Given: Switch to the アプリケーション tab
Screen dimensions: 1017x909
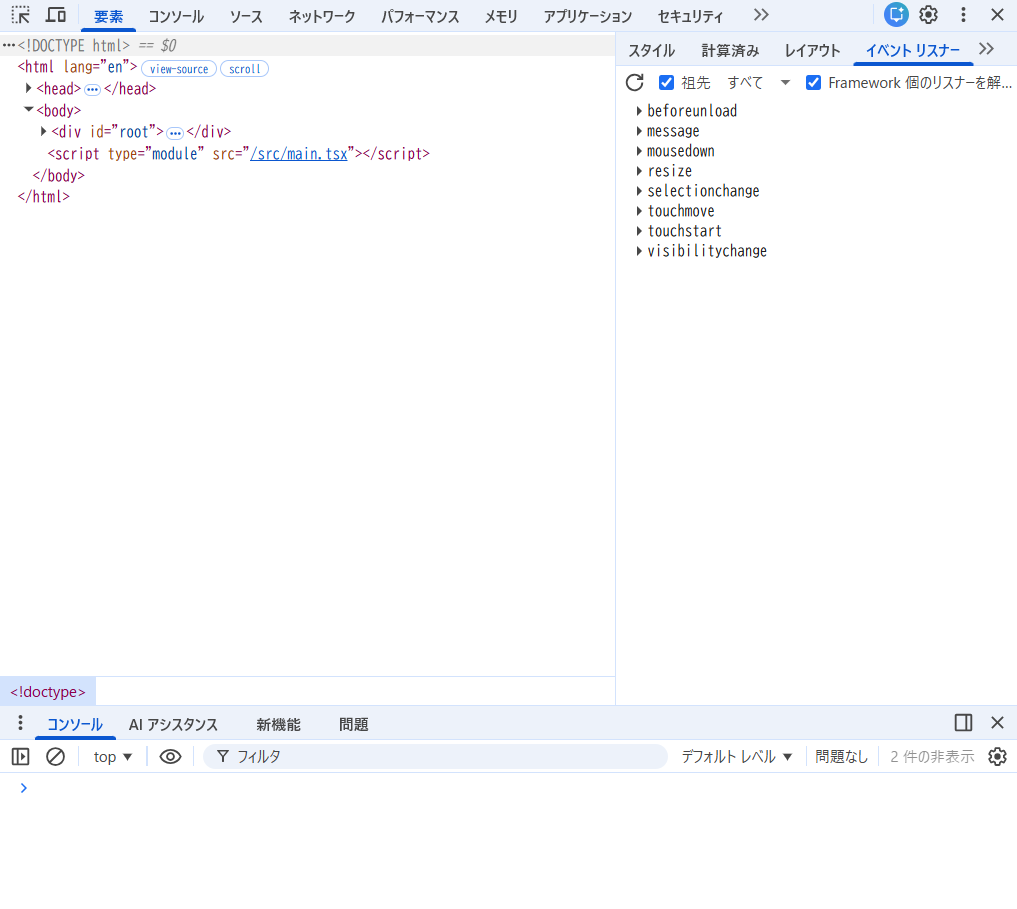Looking at the screenshot, I should 587,16.
